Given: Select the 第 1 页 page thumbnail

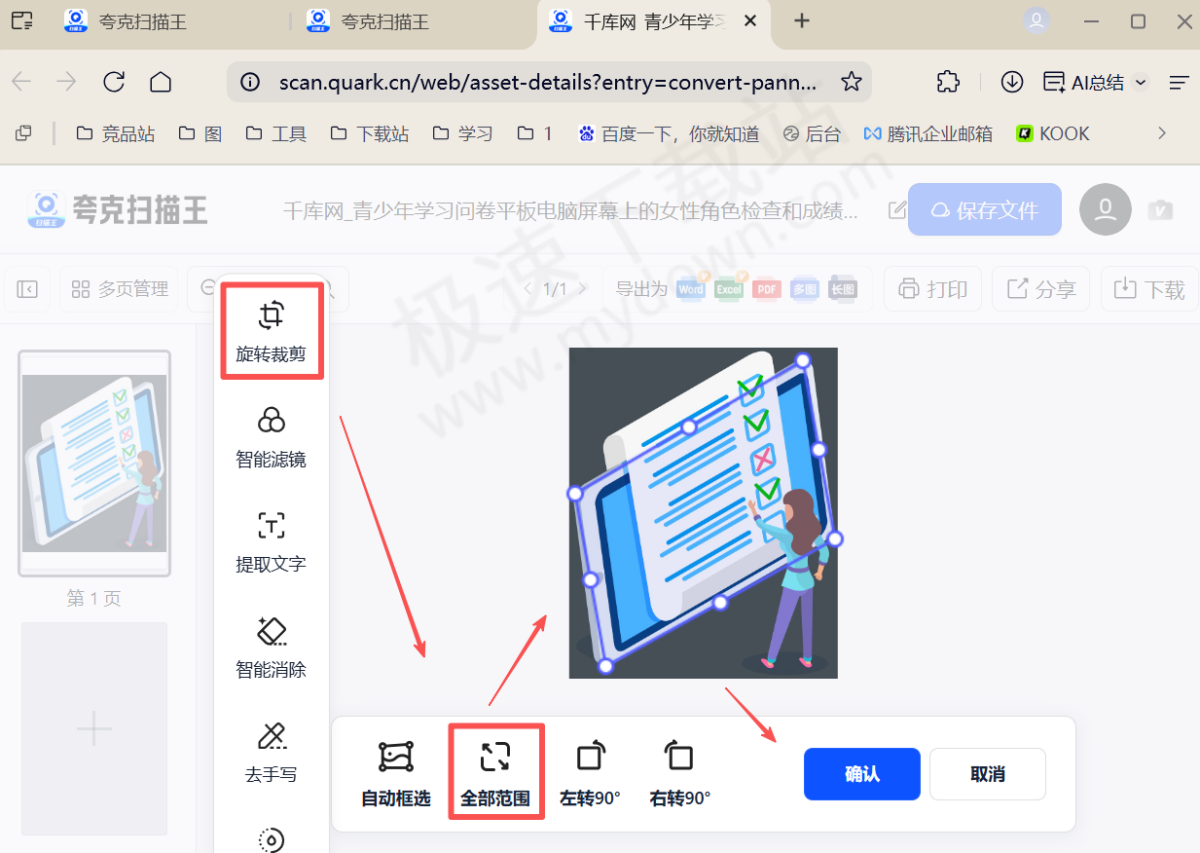Looking at the screenshot, I should [x=94, y=463].
